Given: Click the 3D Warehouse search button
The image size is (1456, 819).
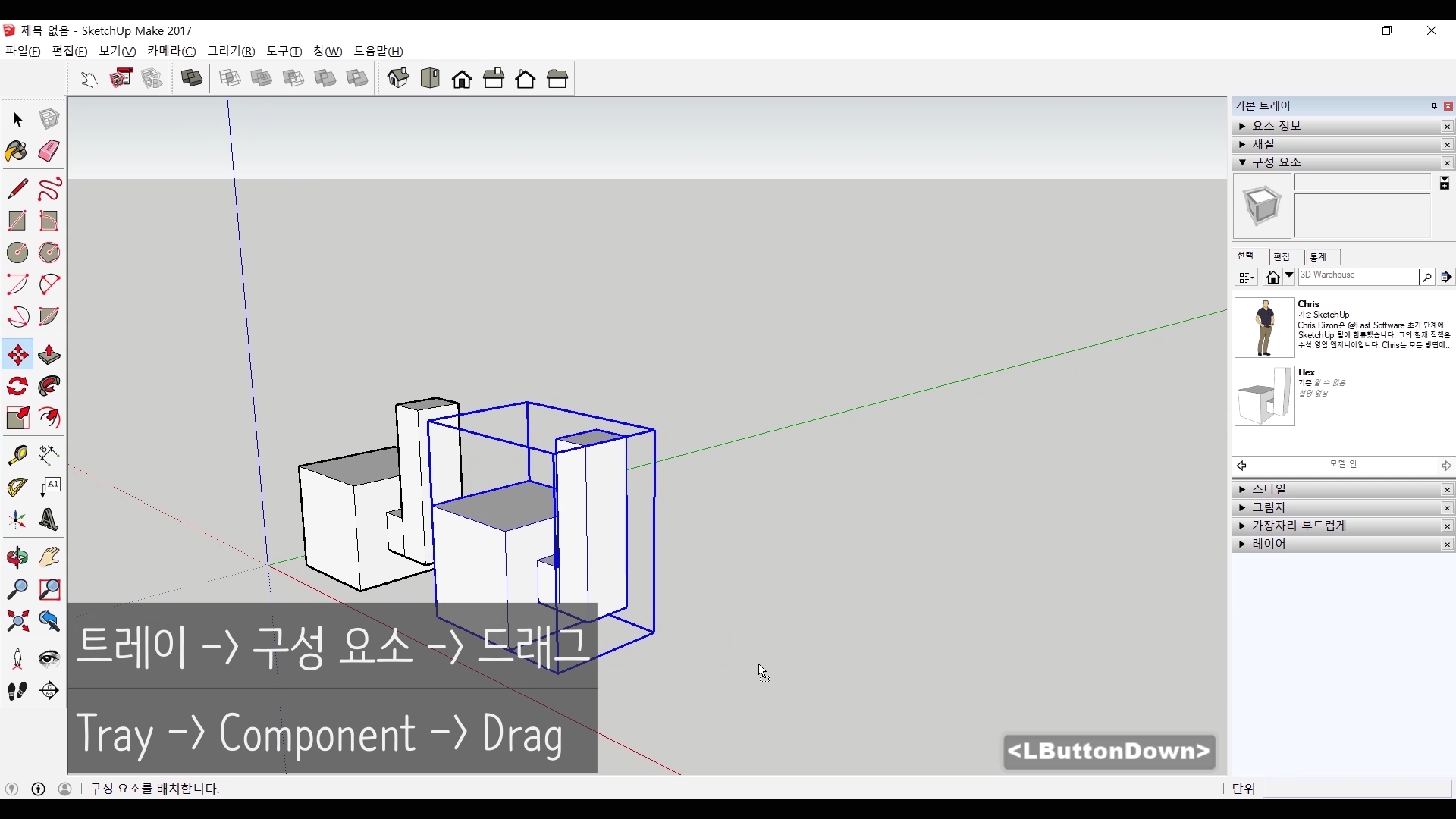Looking at the screenshot, I should (1426, 278).
